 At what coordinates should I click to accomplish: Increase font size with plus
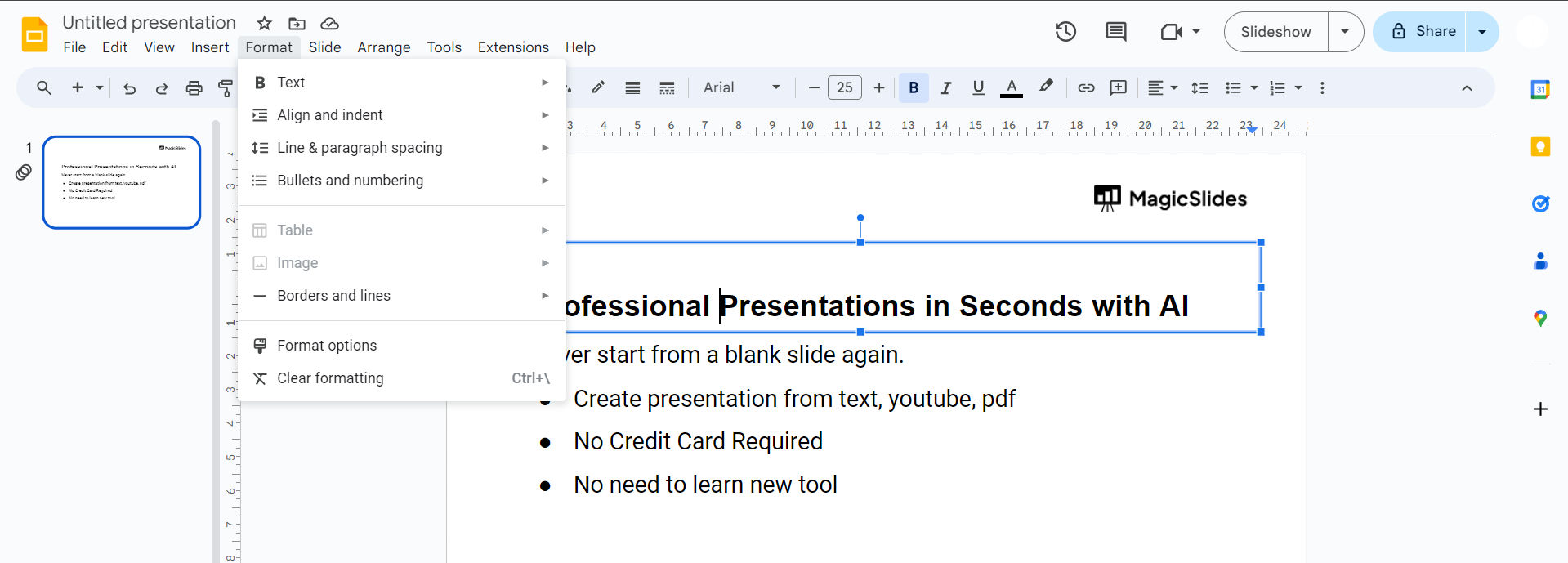tap(879, 87)
